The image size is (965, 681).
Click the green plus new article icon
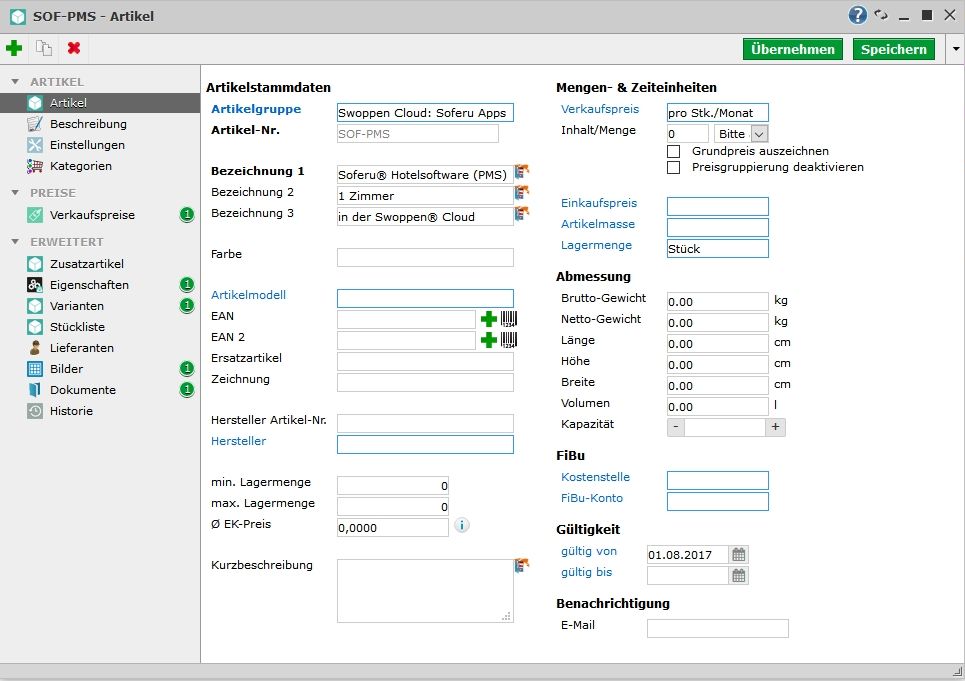click(14, 48)
